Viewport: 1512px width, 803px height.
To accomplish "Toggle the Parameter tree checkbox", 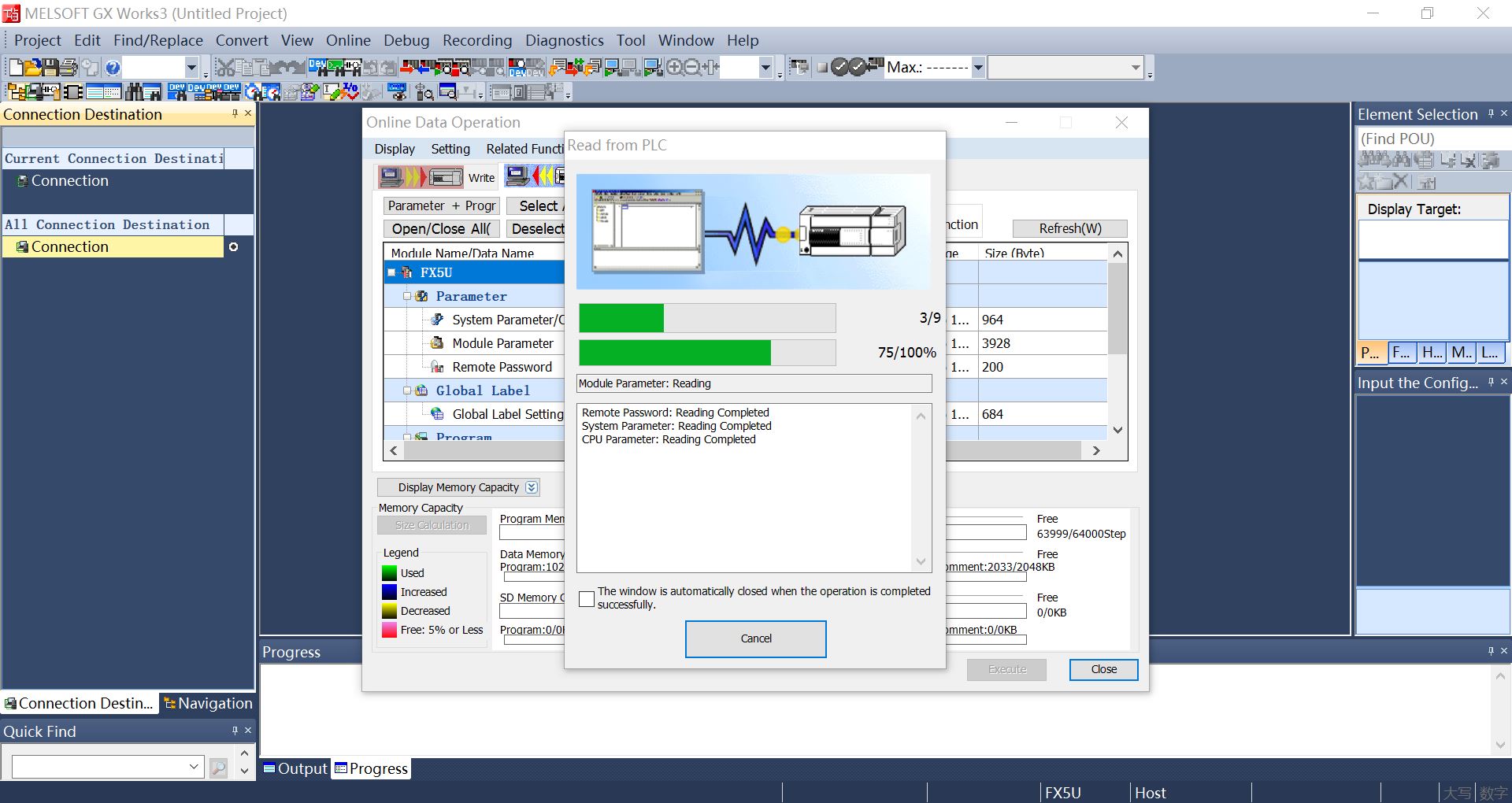I will click(x=407, y=296).
